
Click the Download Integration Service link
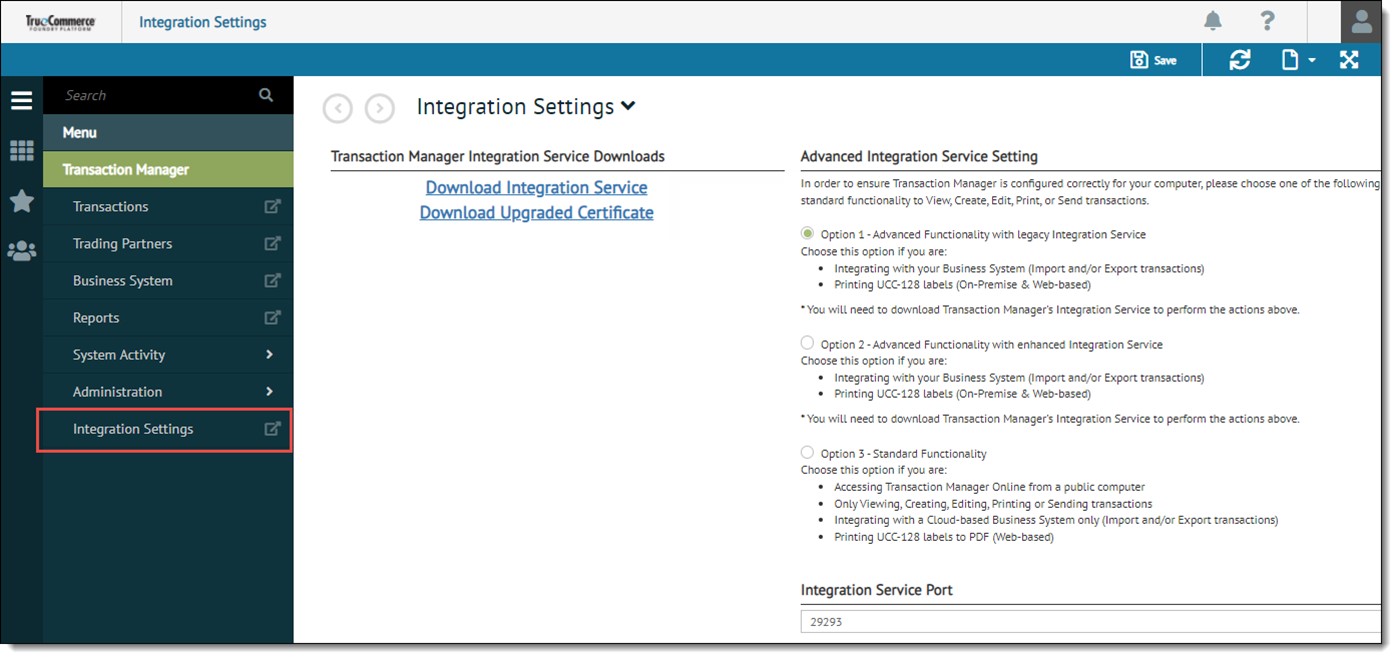click(537, 188)
